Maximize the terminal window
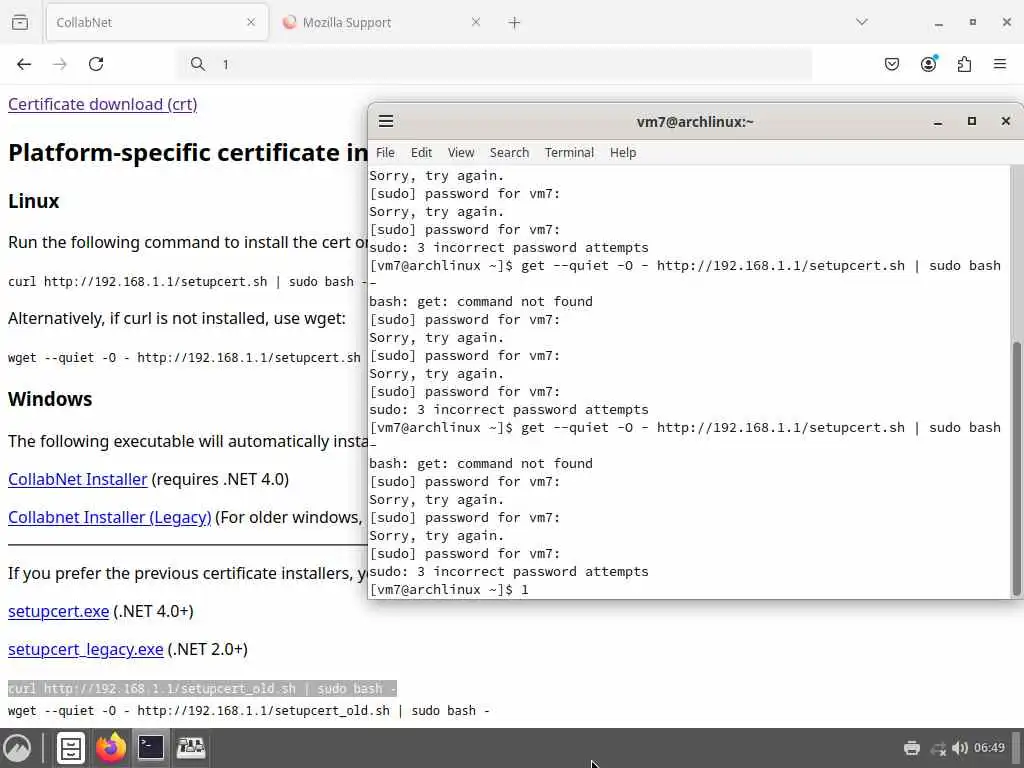 (972, 121)
